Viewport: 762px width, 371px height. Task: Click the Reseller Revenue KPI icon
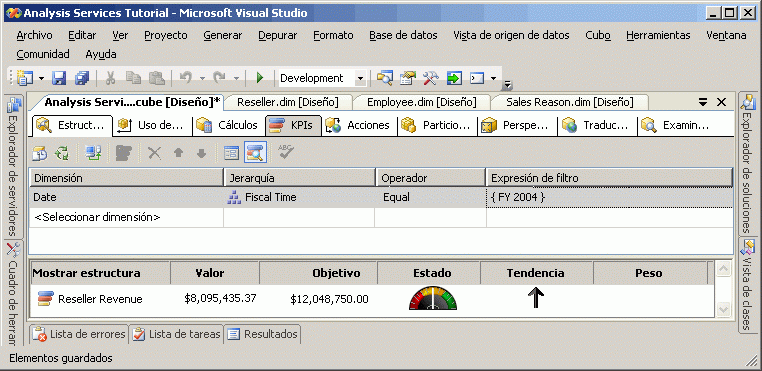point(46,299)
